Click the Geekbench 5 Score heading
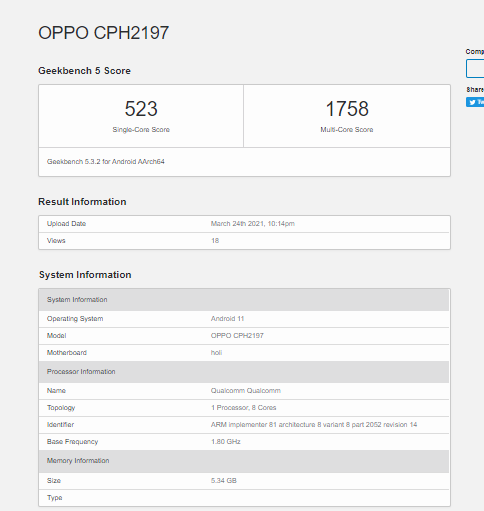The height and width of the screenshot is (511, 484). (84, 71)
